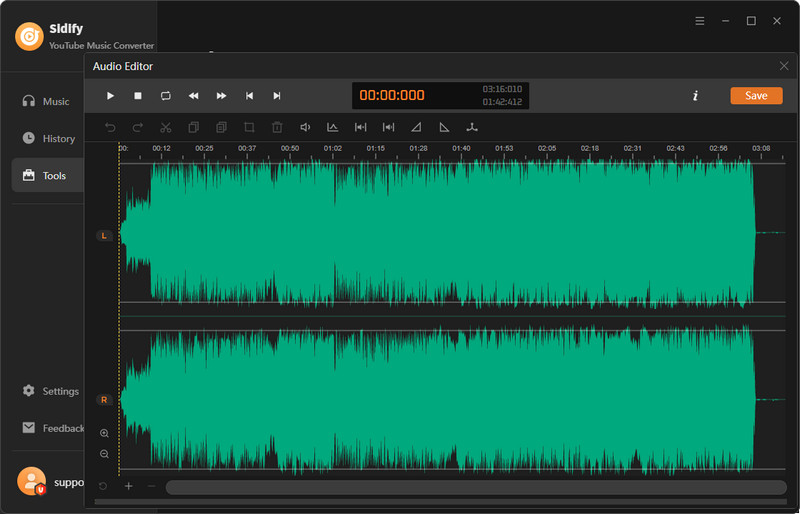Click the 02:05 timeline marker

547,148
